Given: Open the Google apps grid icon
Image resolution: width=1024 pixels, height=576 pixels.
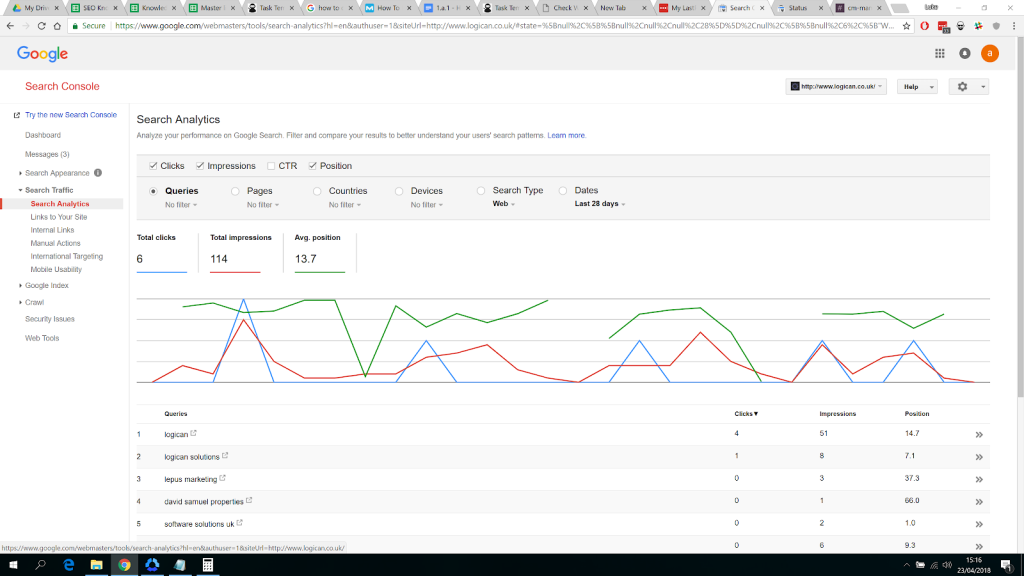Looking at the screenshot, I should pos(939,54).
